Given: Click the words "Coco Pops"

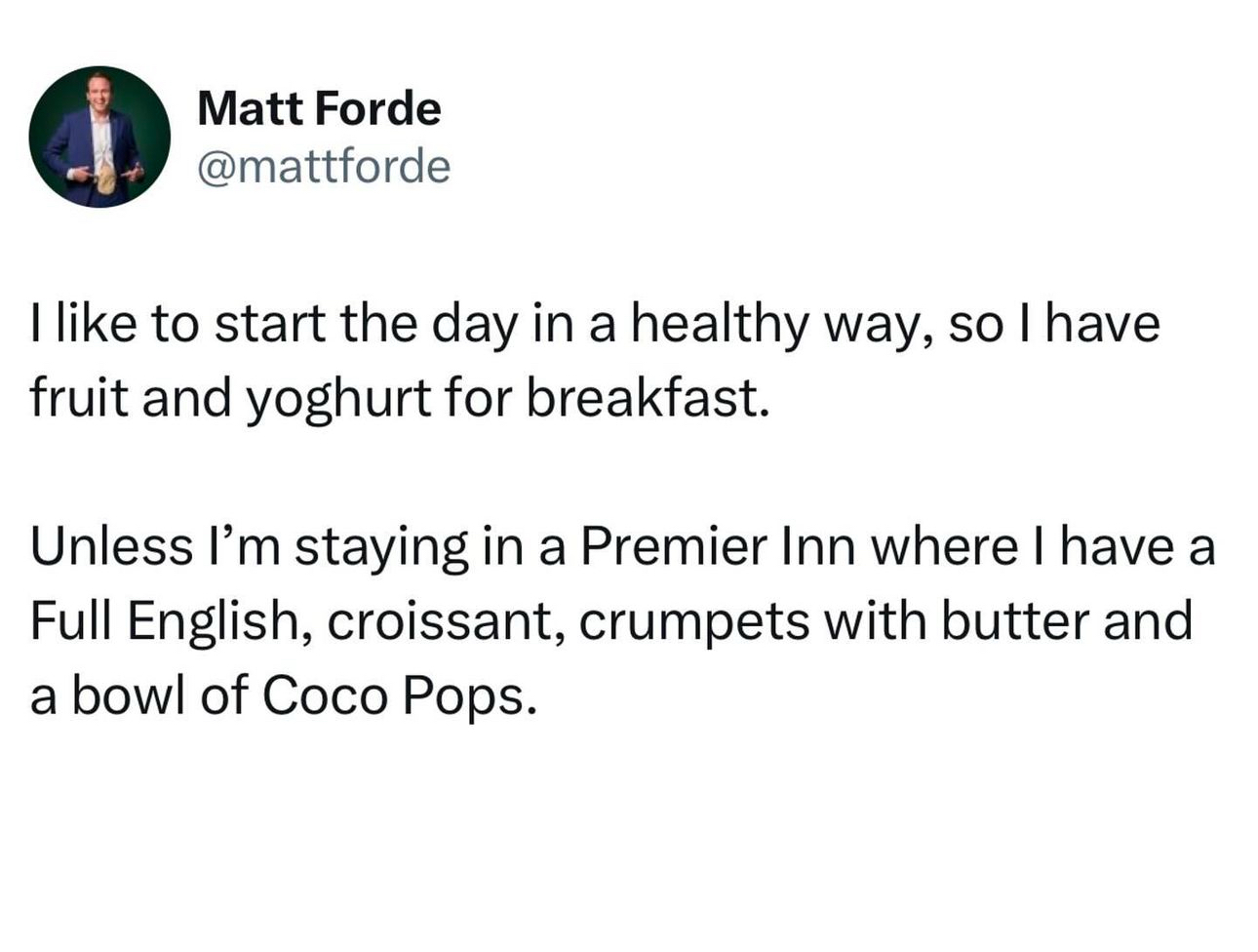Looking at the screenshot, I should (399, 696).
